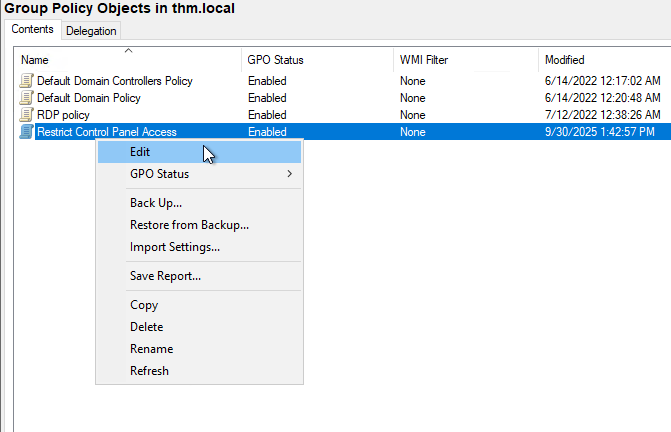Choose Copy in the context menu
Viewport: 671px width, 432px height.
(x=144, y=305)
